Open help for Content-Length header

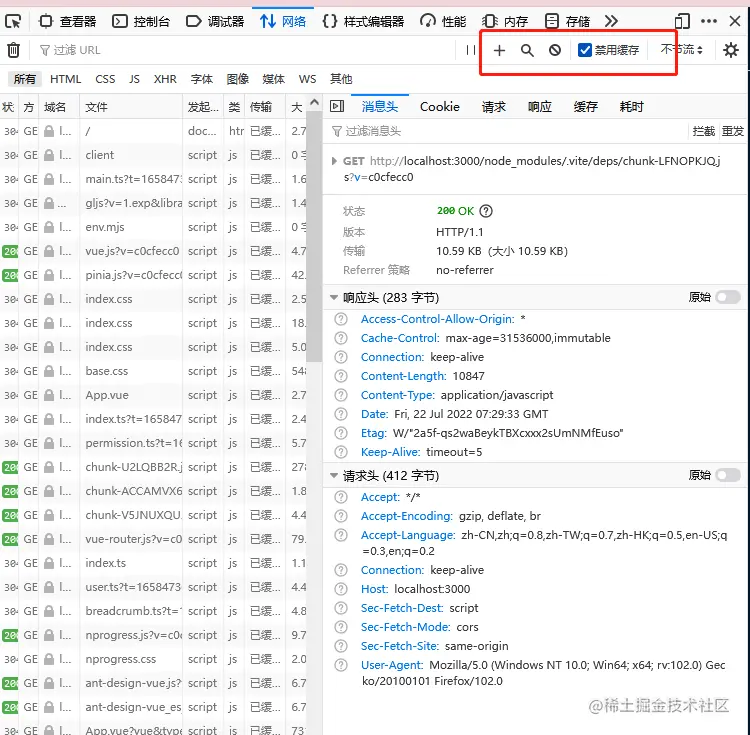click(341, 376)
